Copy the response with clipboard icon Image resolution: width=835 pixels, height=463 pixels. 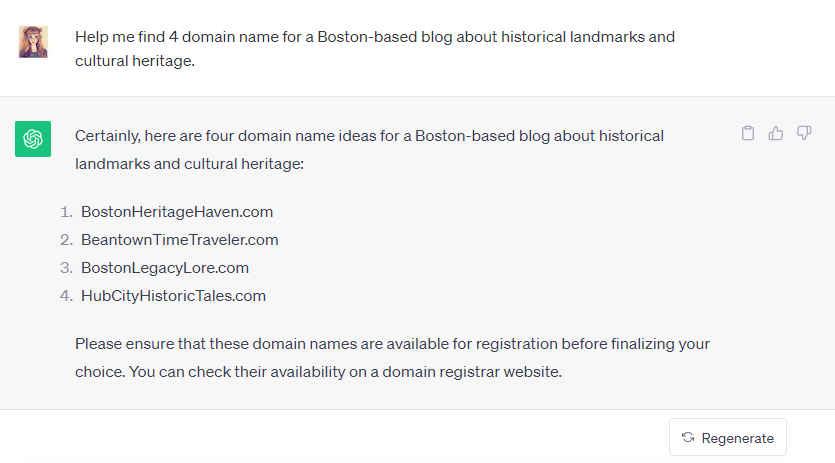748,133
